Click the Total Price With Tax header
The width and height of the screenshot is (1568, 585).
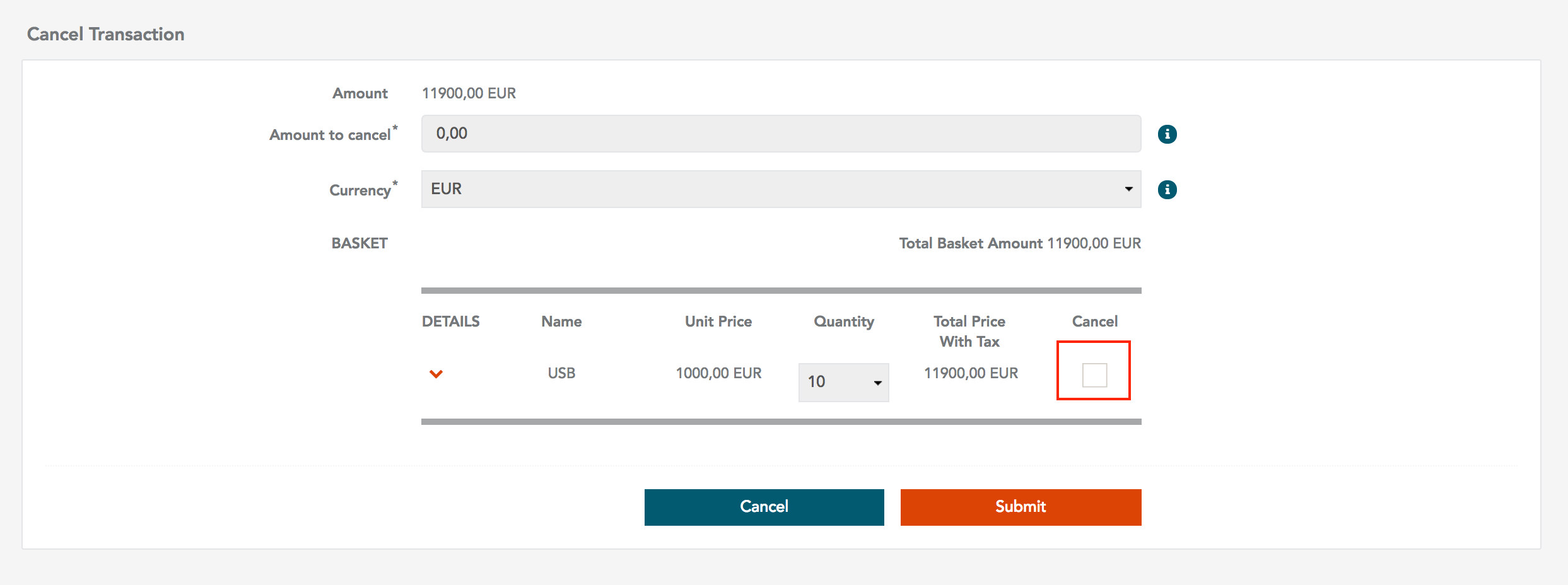[x=969, y=332]
